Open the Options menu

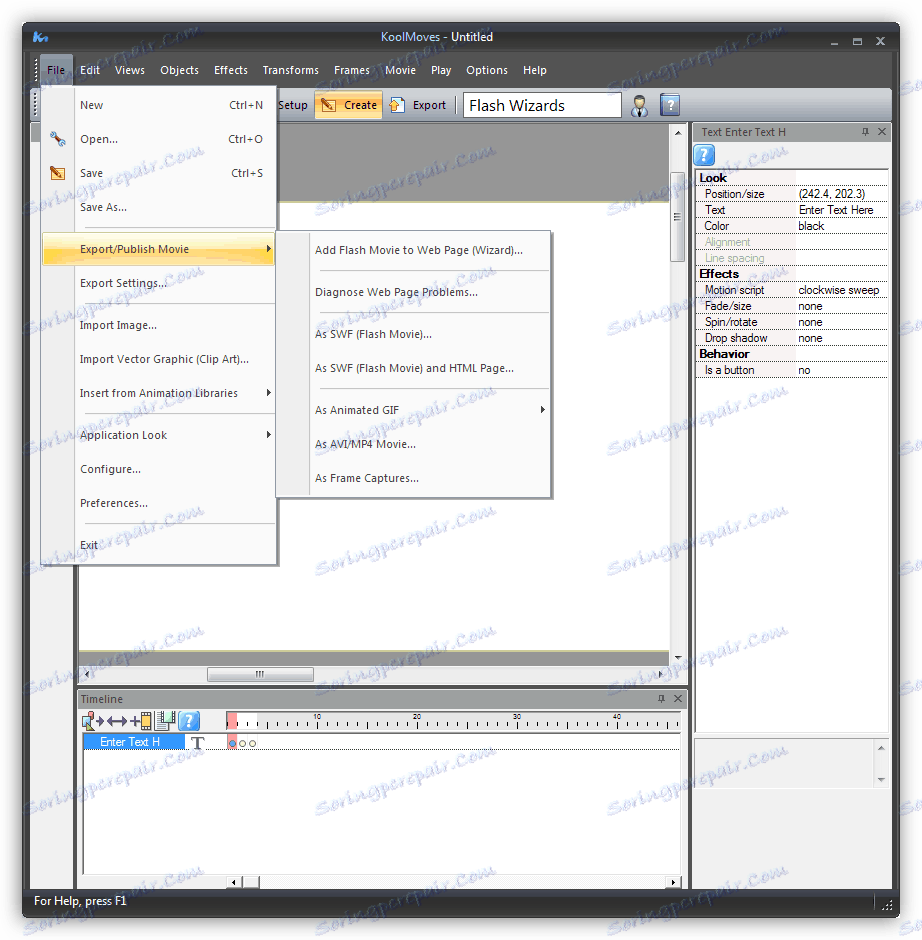(x=487, y=70)
